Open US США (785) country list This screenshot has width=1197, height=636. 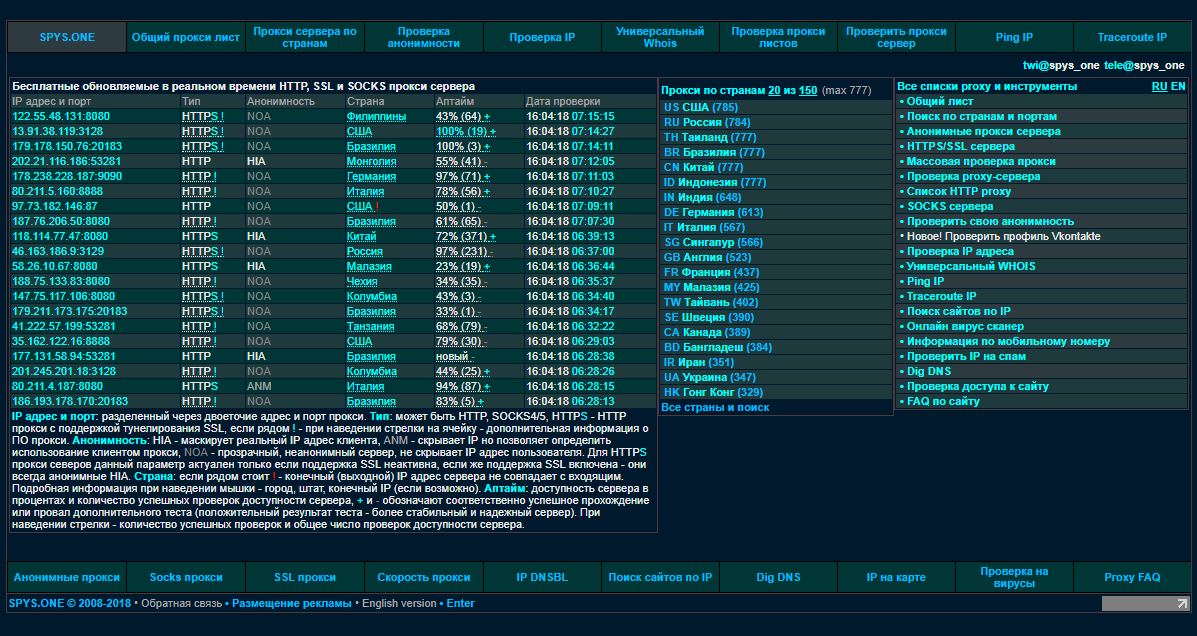tap(701, 108)
